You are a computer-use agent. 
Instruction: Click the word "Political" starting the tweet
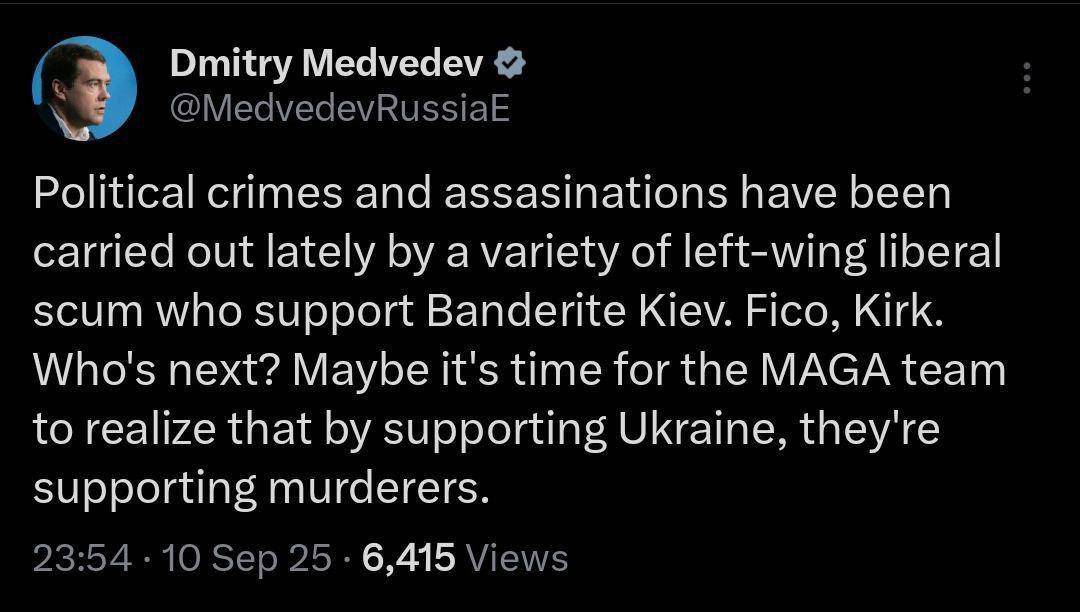point(114,193)
